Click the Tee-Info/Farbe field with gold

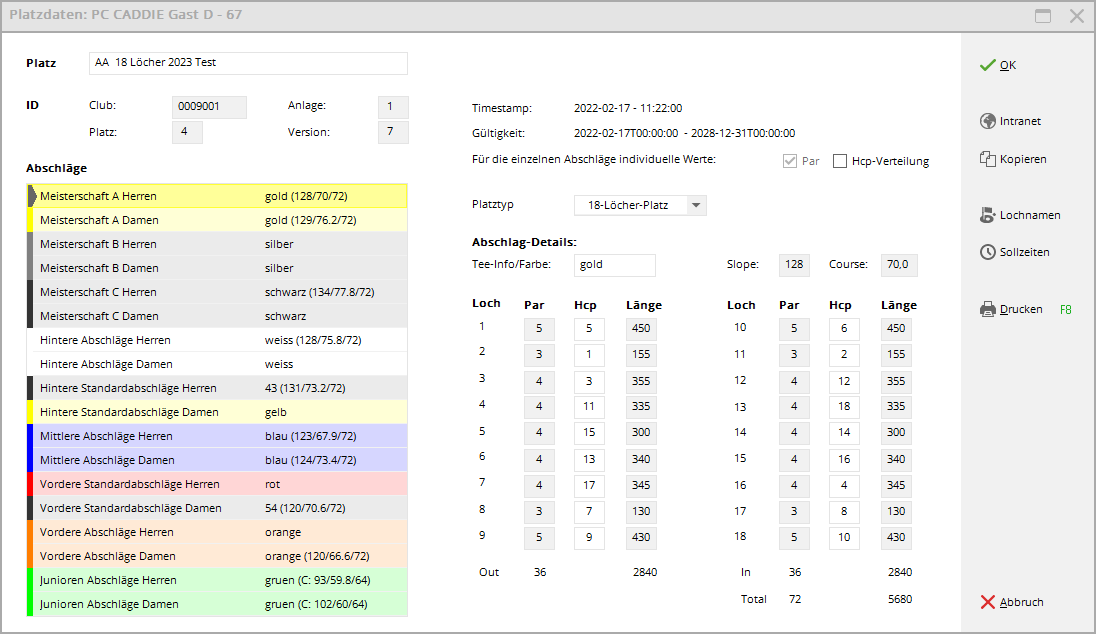pyautogui.click(x=615, y=265)
